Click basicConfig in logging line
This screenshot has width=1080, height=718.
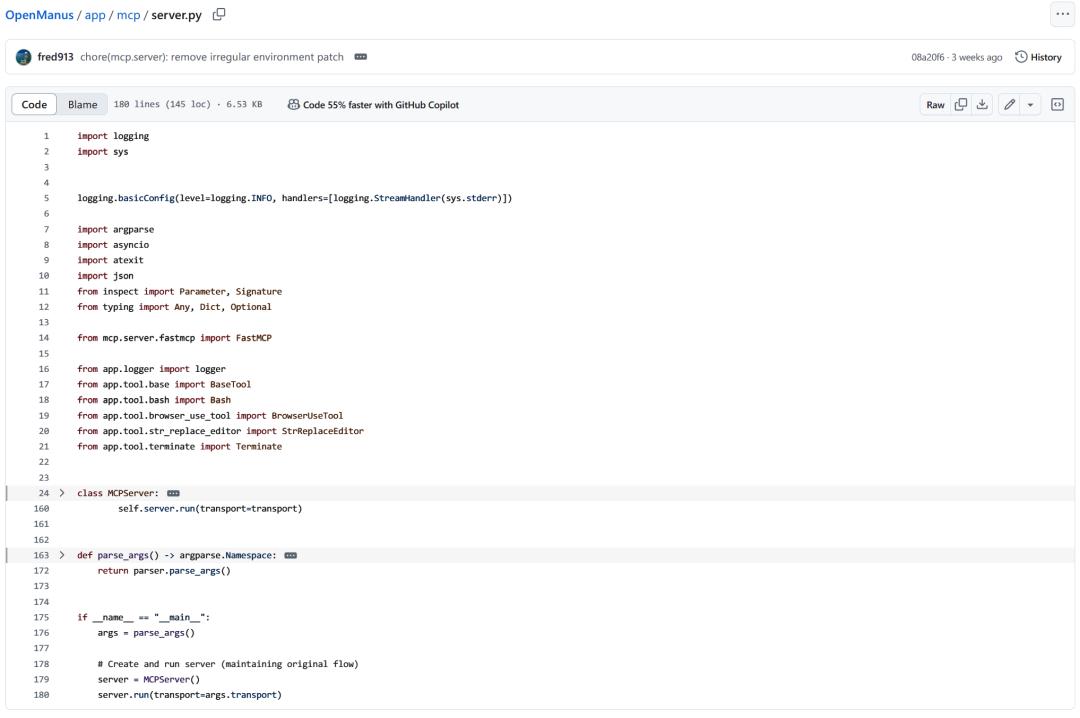pos(146,198)
